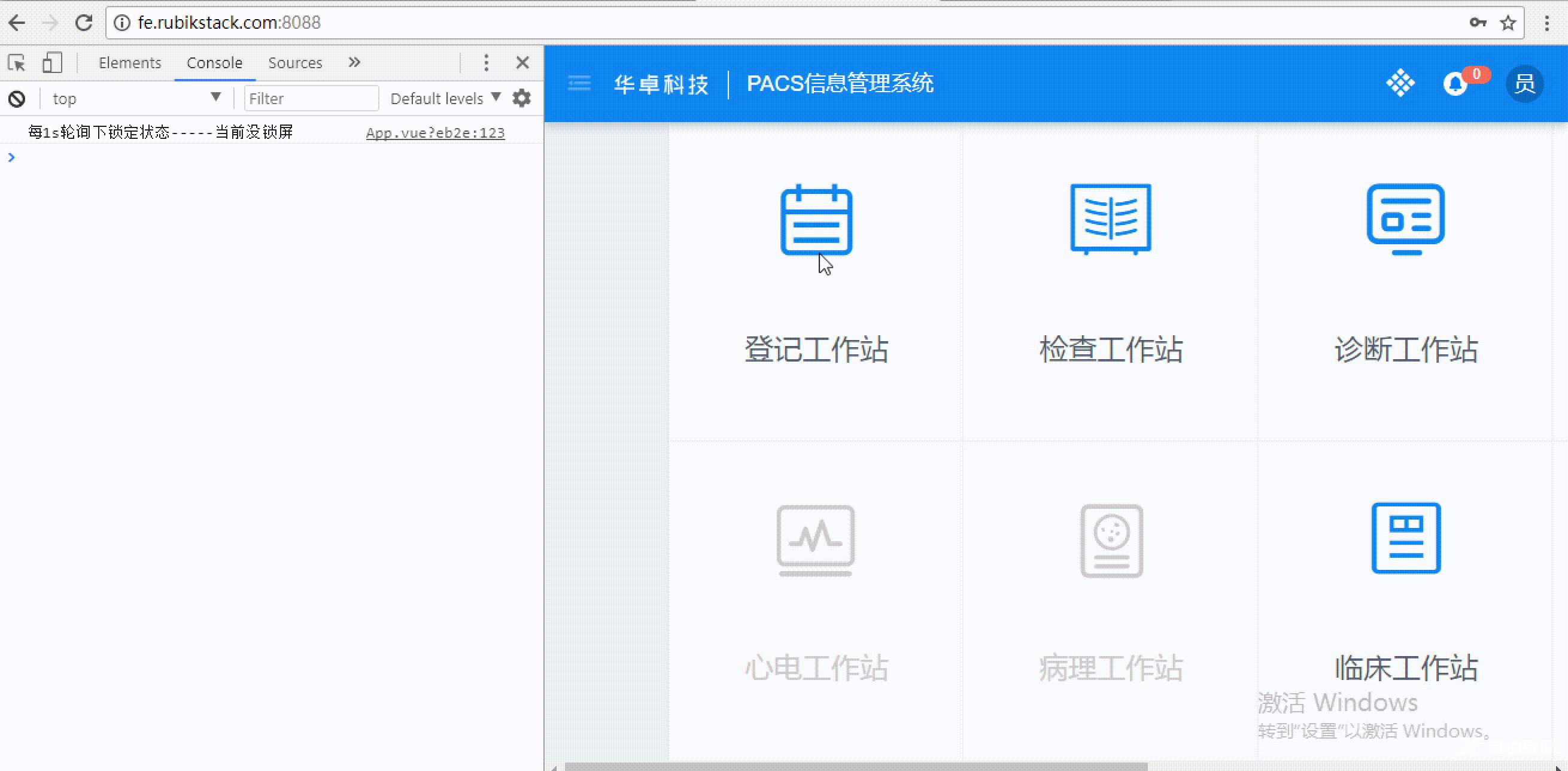Switch to the Sources tab

tap(294, 62)
